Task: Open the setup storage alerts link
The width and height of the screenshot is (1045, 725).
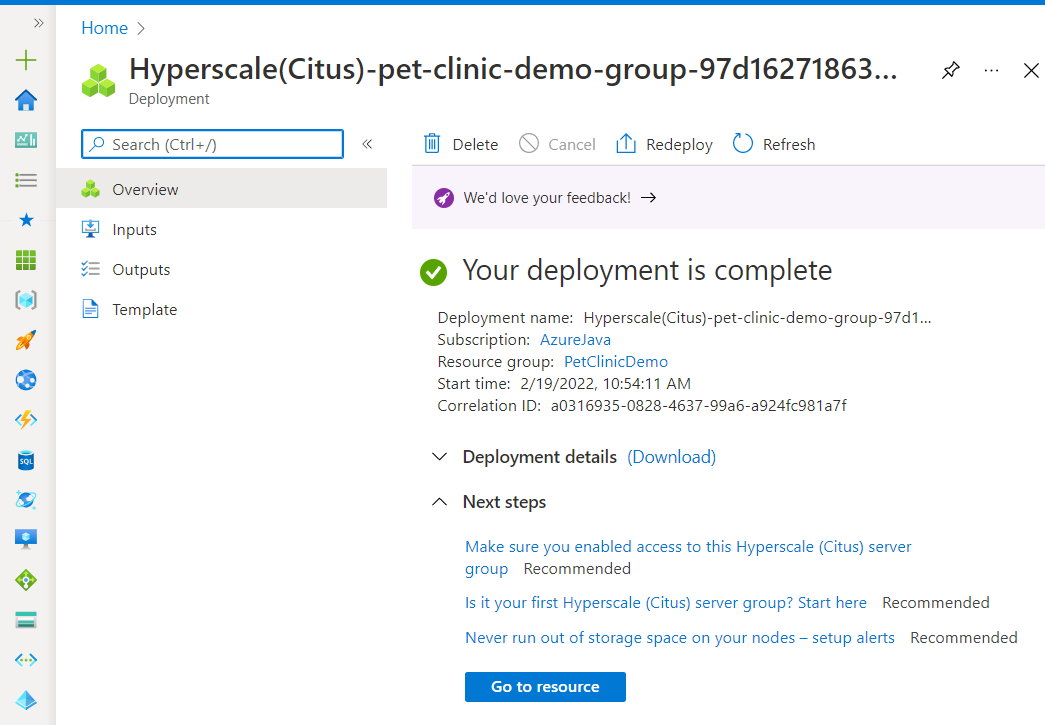Action: click(x=680, y=638)
